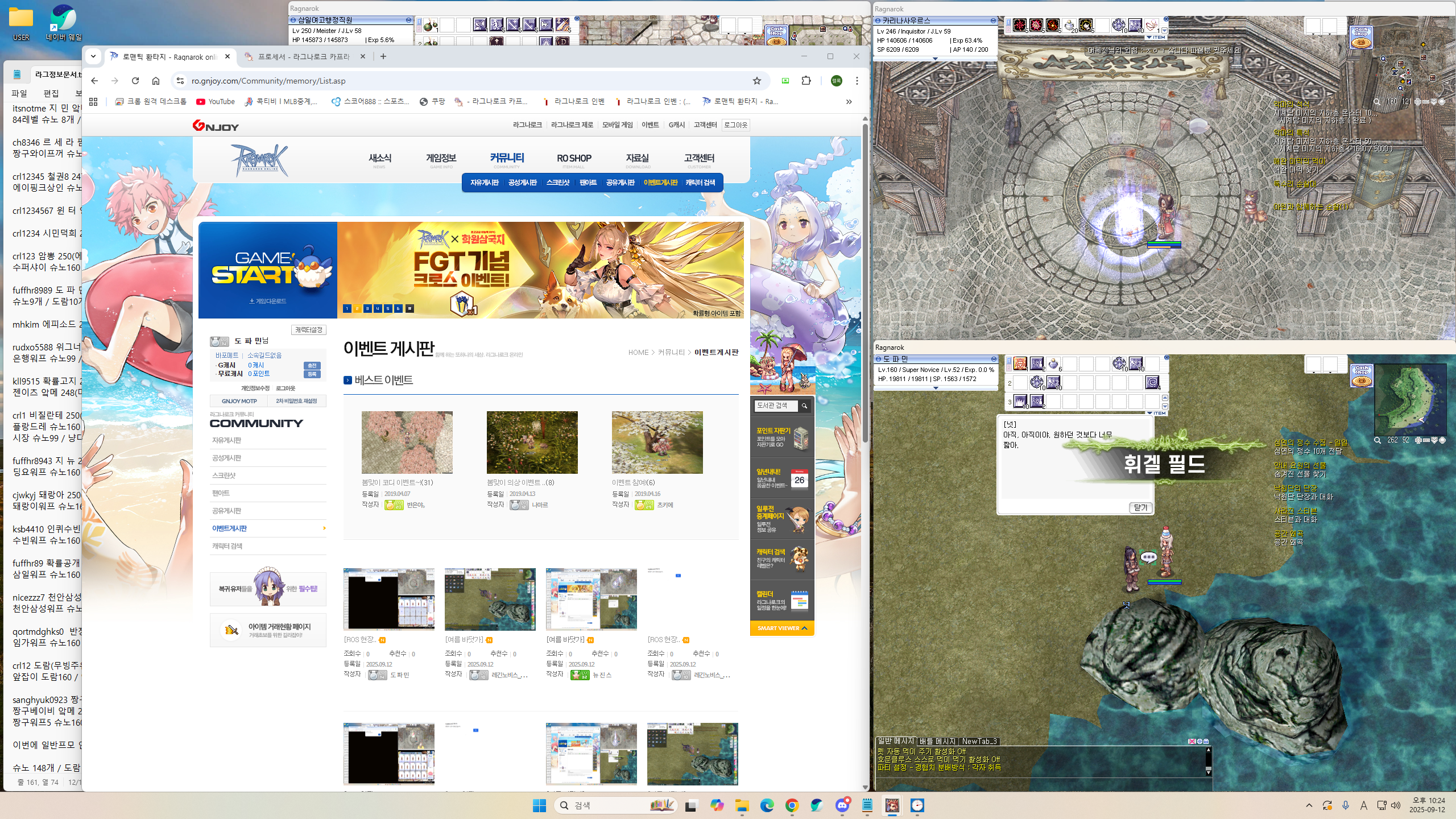Use first skill in hotbar row 3

[x=1020, y=401]
